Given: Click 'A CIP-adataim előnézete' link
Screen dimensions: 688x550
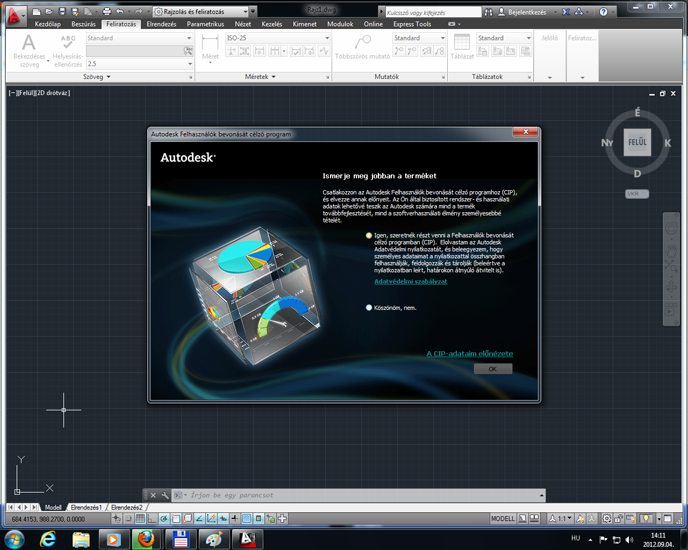Looking at the screenshot, I should 469,354.
